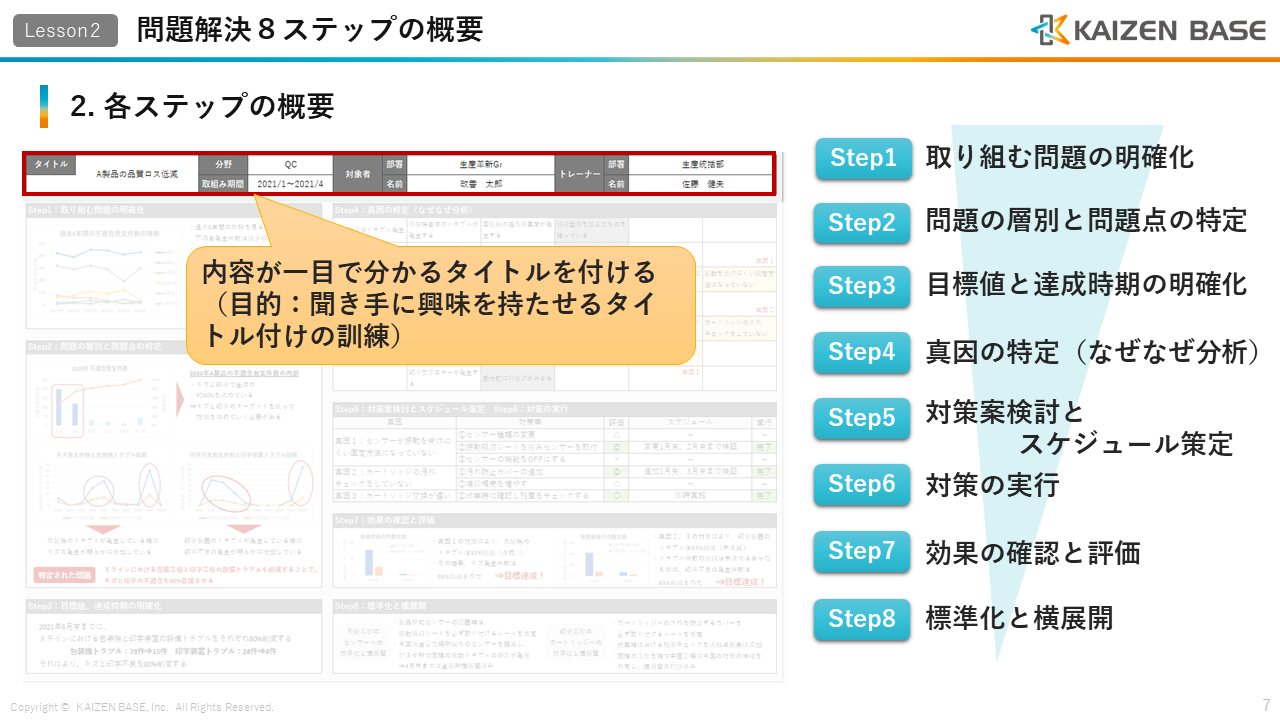Select text 真因の特定（なぜなぜ分析）
1280x720 pixels.
click(x=1092, y=352)
